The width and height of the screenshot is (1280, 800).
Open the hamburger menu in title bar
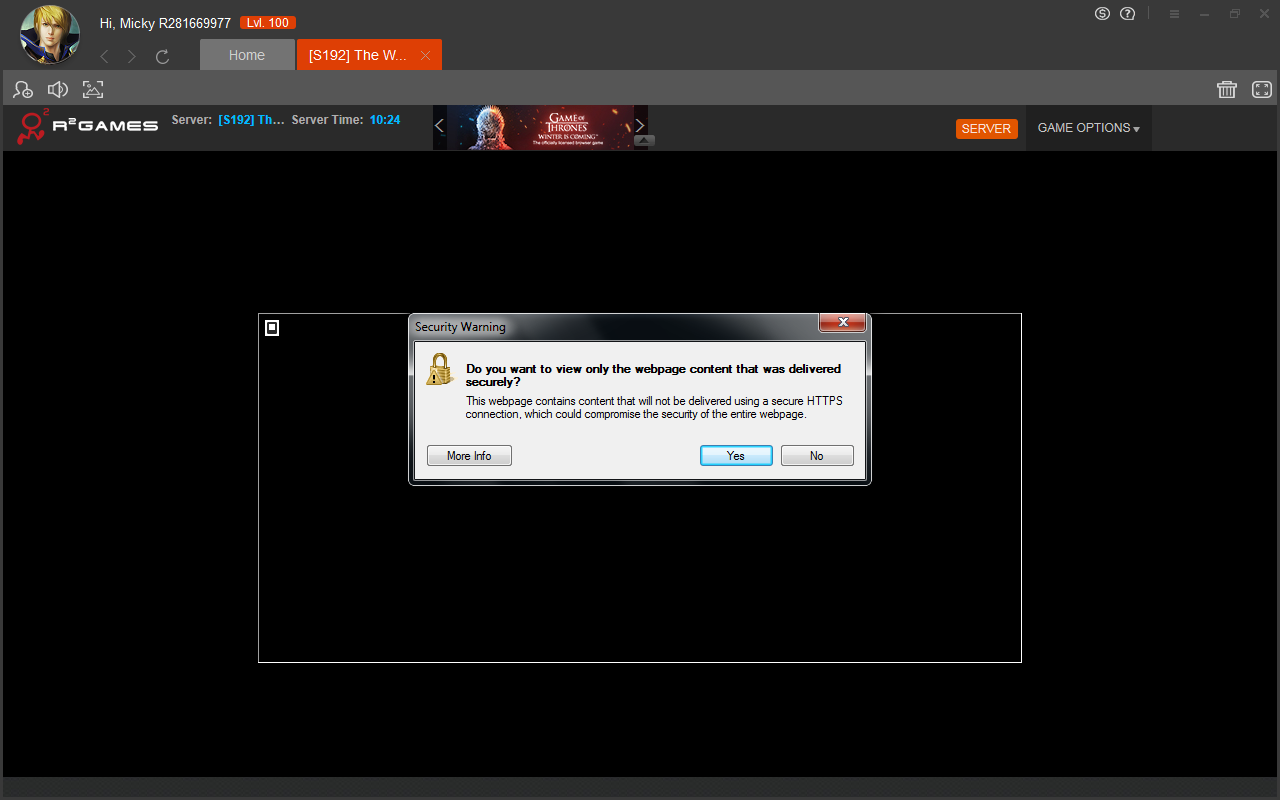(1175, 14)
